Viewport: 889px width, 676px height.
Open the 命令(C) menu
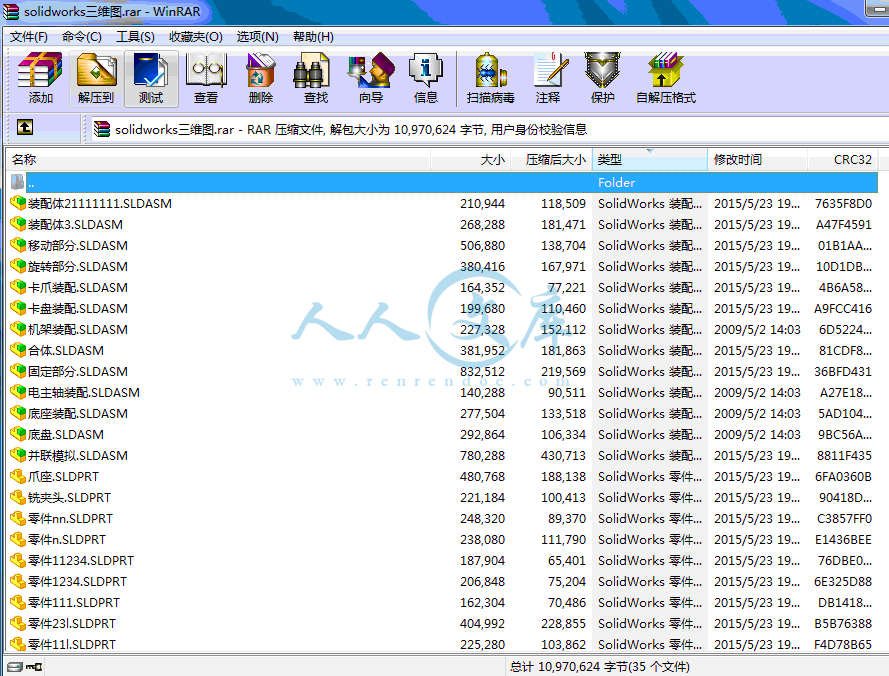[82, 37]
